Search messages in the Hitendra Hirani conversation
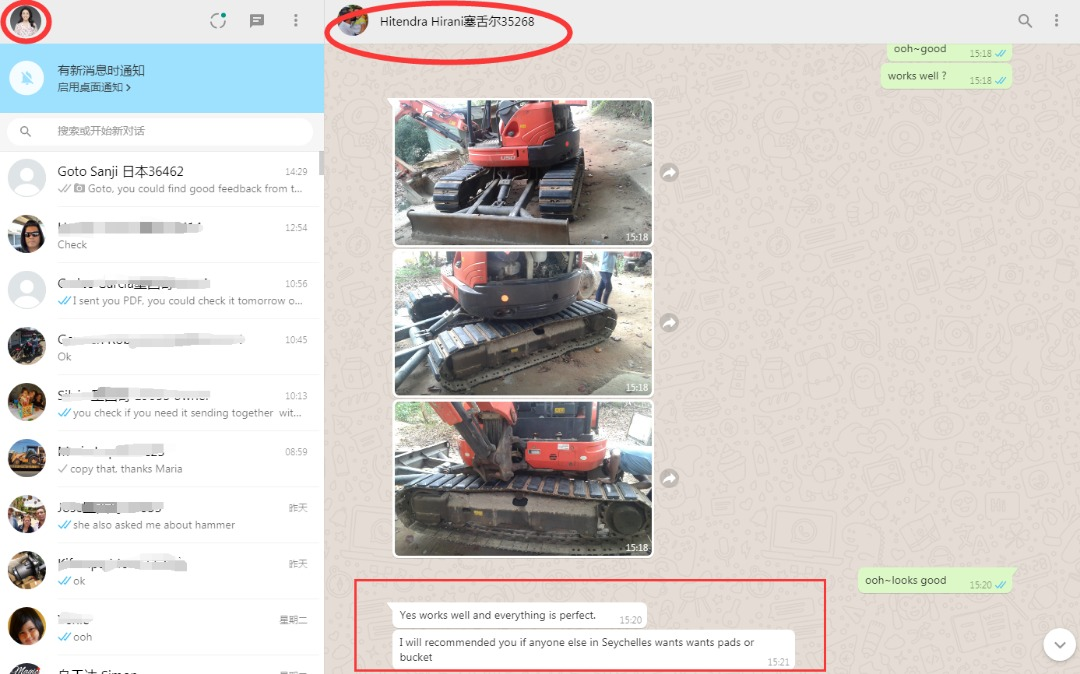Viewport: 1080px width, 674px height. tap(1025, 21)
